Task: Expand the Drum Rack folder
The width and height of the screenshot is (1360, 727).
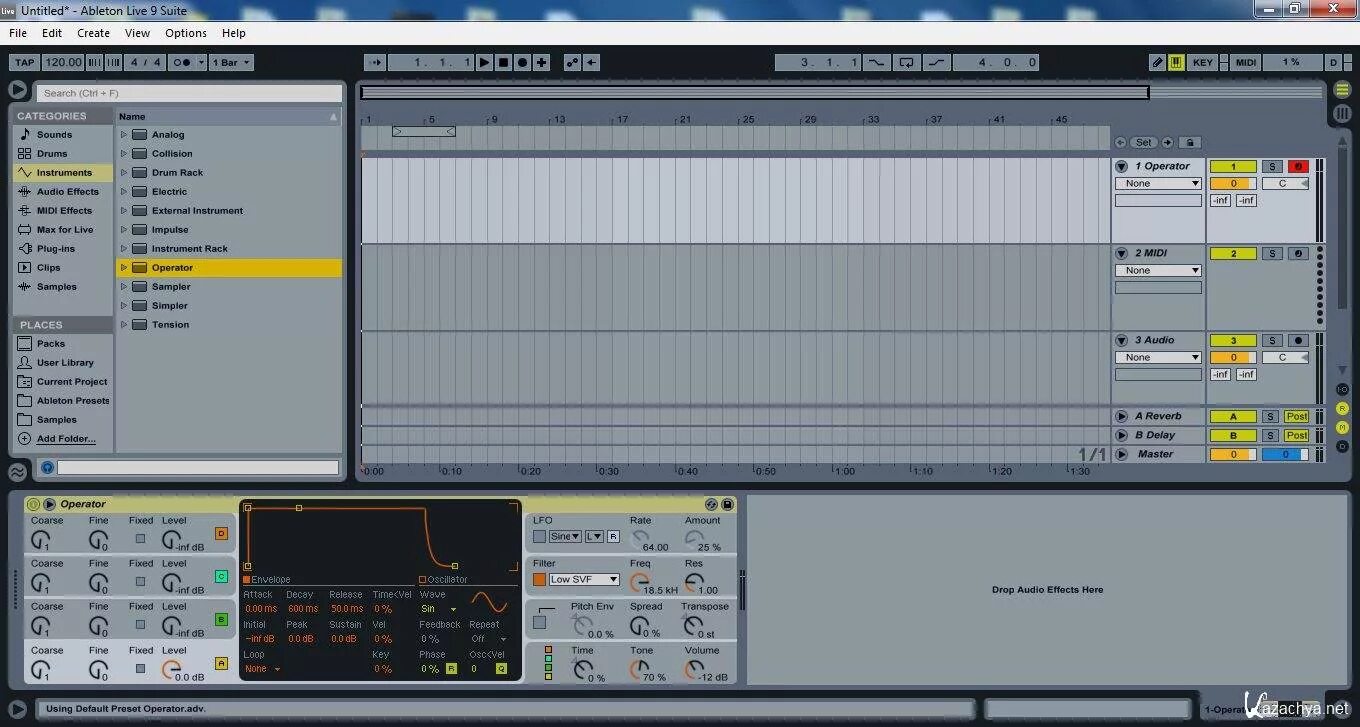Action: [124, 172]
